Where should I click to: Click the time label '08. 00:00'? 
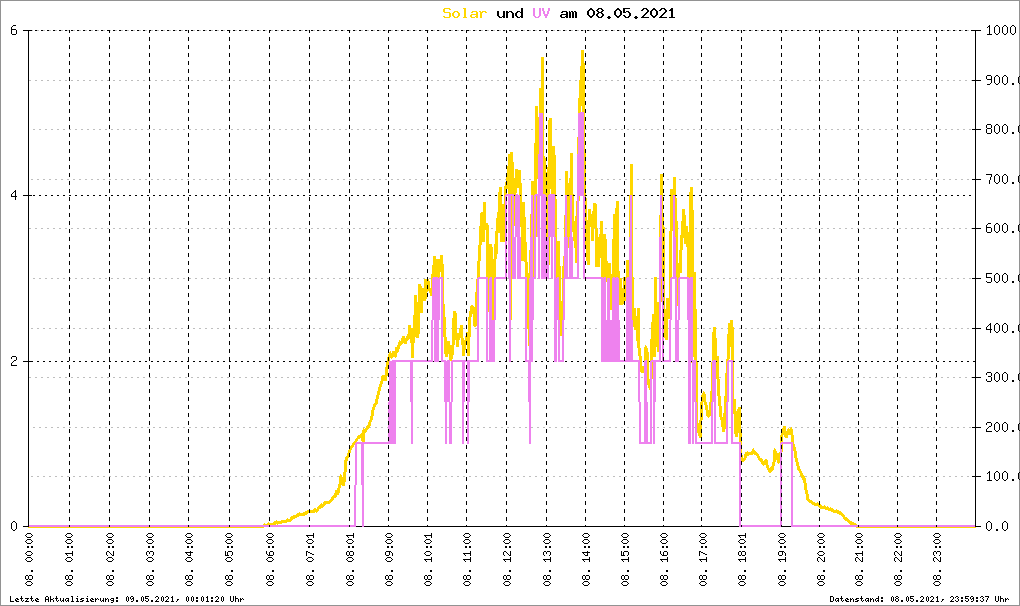29,559
